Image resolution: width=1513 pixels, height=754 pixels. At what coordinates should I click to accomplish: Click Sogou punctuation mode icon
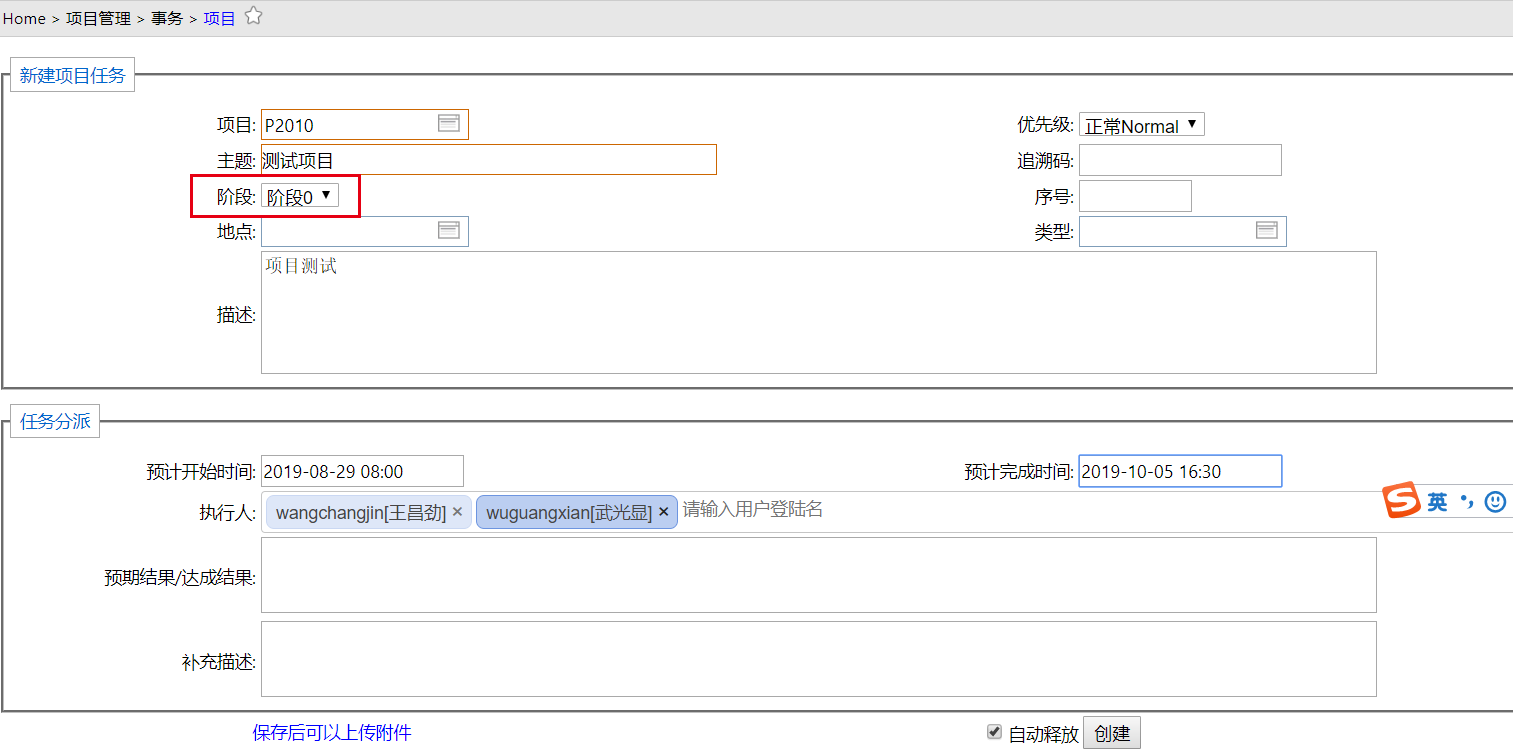pyautogui.click(x=1466, y=500)
